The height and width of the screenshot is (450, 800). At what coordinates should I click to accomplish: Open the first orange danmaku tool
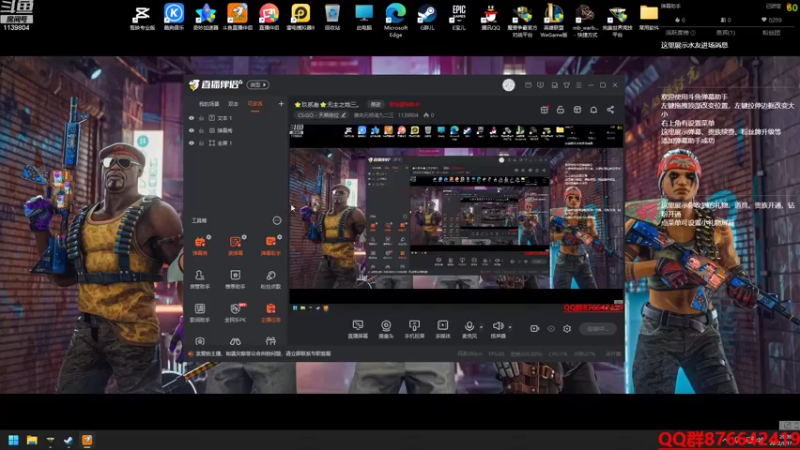[200, 245]
